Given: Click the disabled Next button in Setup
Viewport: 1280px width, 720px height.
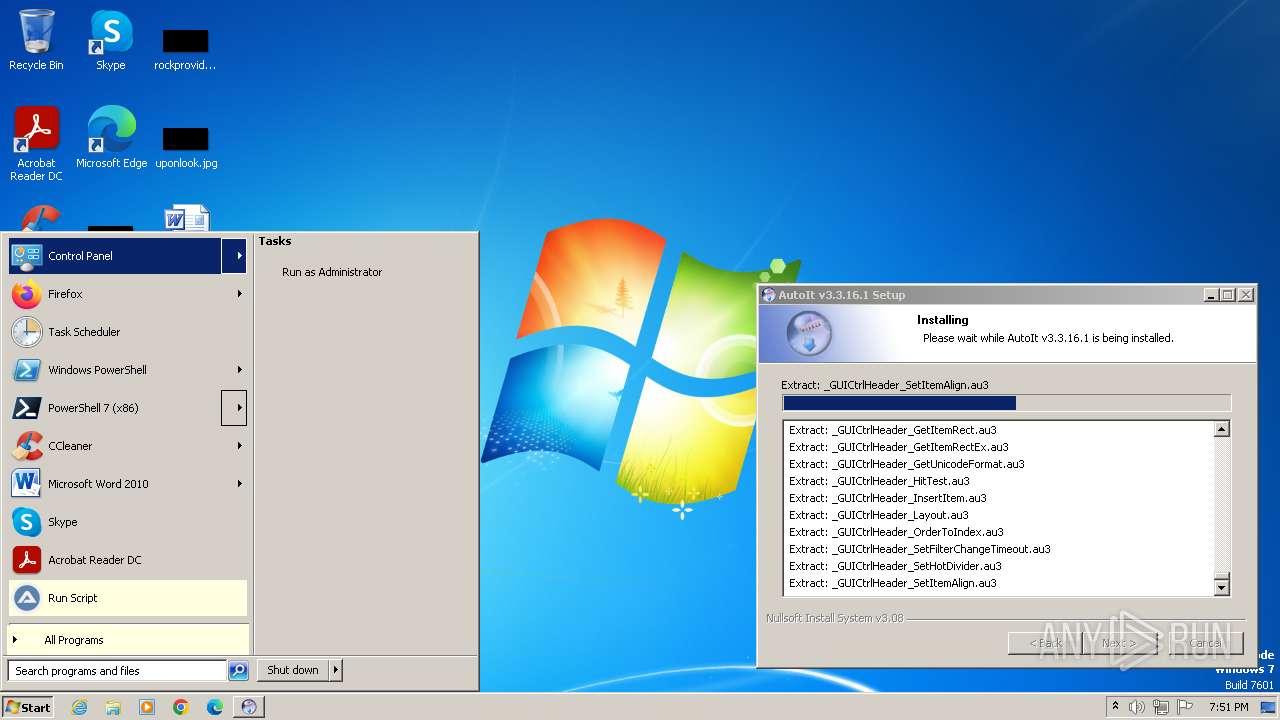Looking at the screenshot, I should [1120, 643].
